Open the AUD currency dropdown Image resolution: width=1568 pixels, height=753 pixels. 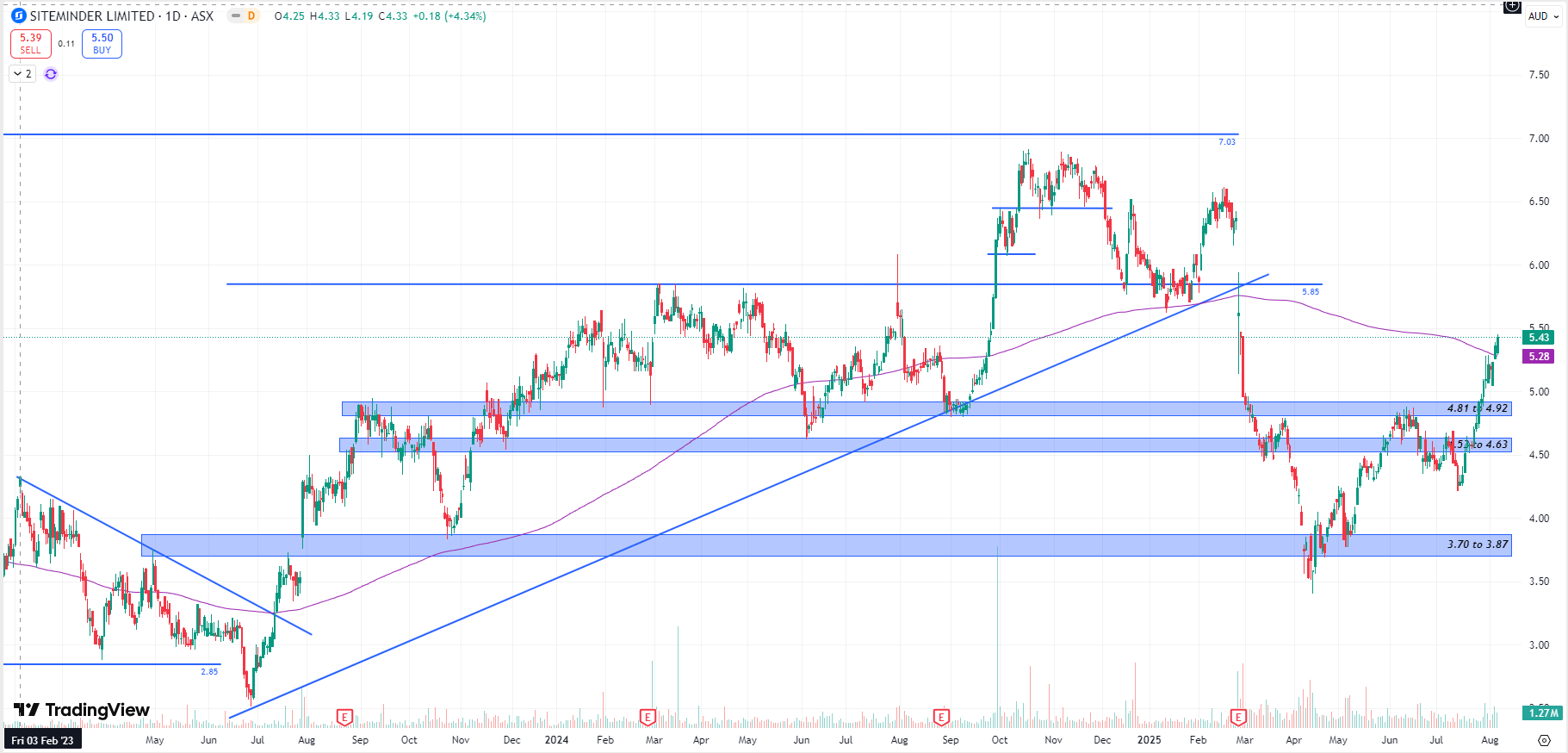tap(1543, 16)
